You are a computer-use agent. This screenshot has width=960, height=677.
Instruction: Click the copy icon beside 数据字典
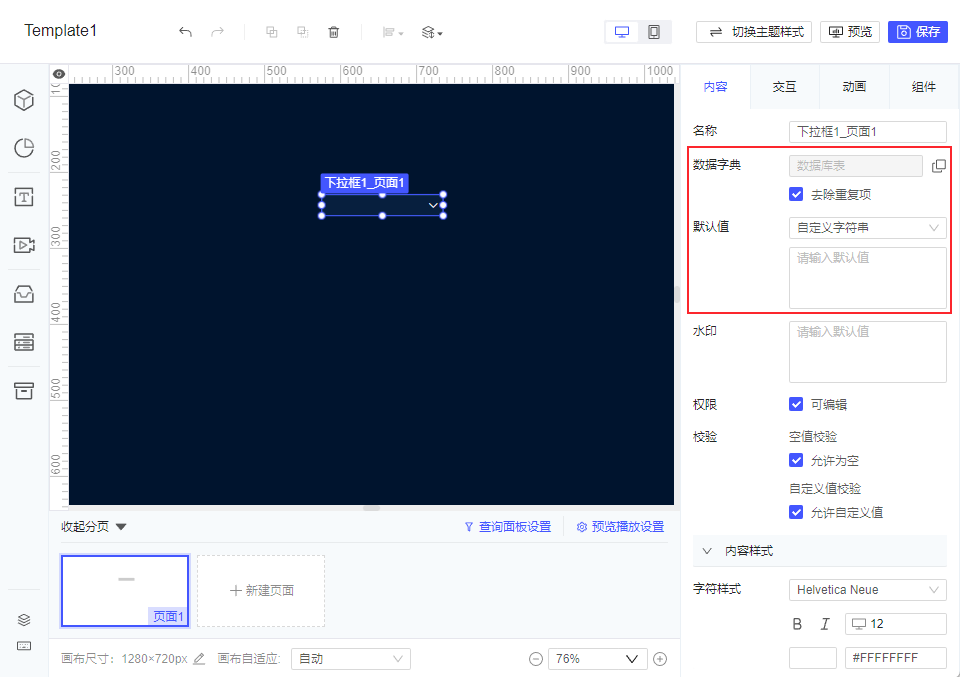tap(939, 166)
